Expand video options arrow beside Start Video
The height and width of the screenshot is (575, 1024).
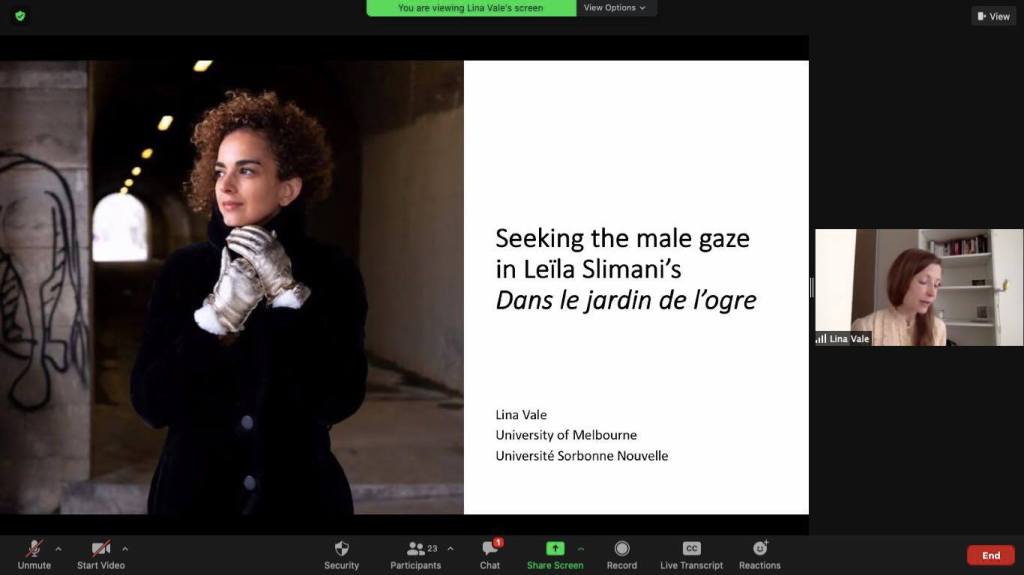click(x=125, y=548)
